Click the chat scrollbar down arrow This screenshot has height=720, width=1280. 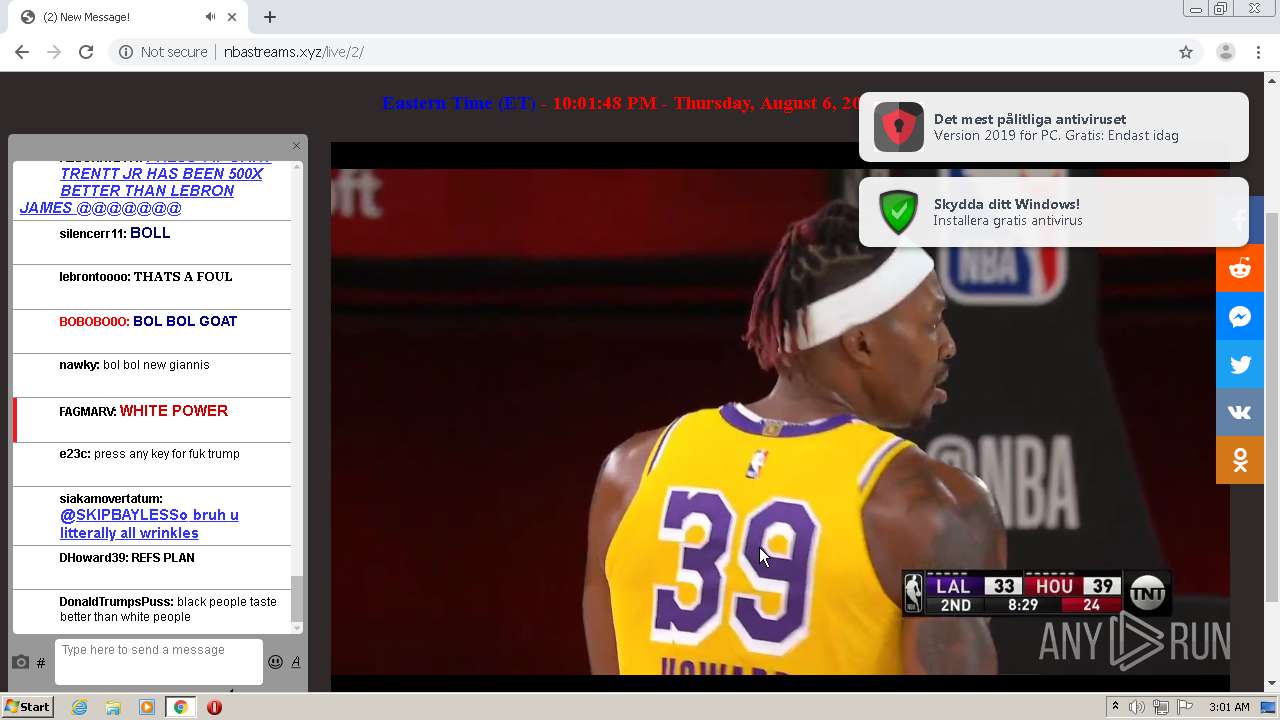[x=296, y=628]
